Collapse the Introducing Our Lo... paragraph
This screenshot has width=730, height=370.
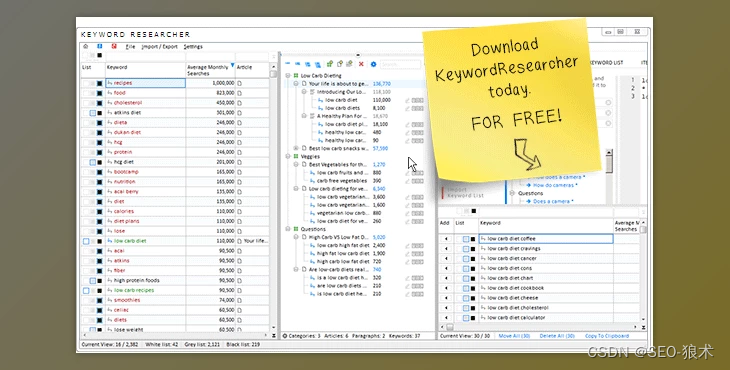[304, 92]
